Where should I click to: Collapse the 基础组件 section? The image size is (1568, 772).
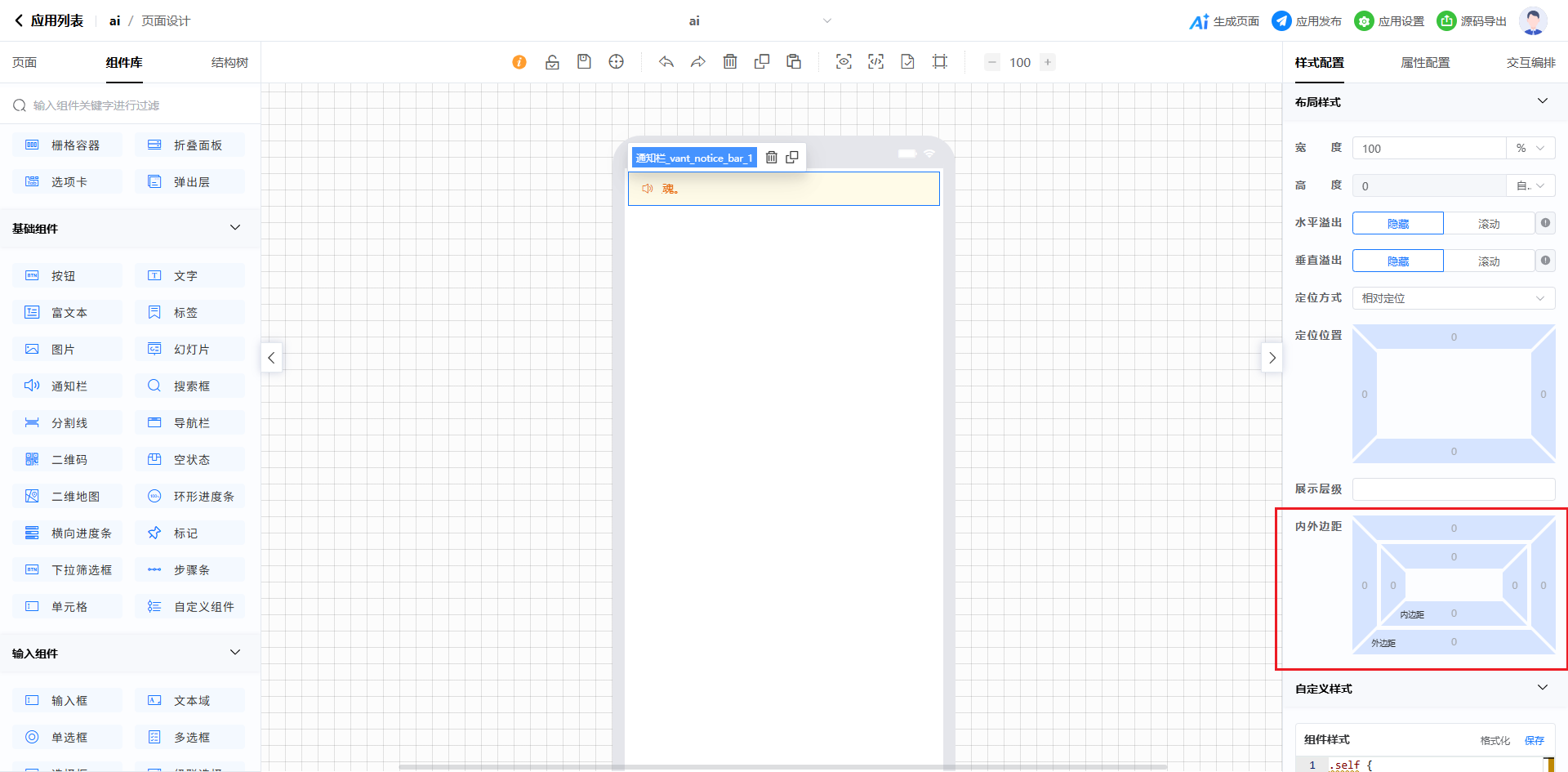pyautogui.click(x=235, y=228)
